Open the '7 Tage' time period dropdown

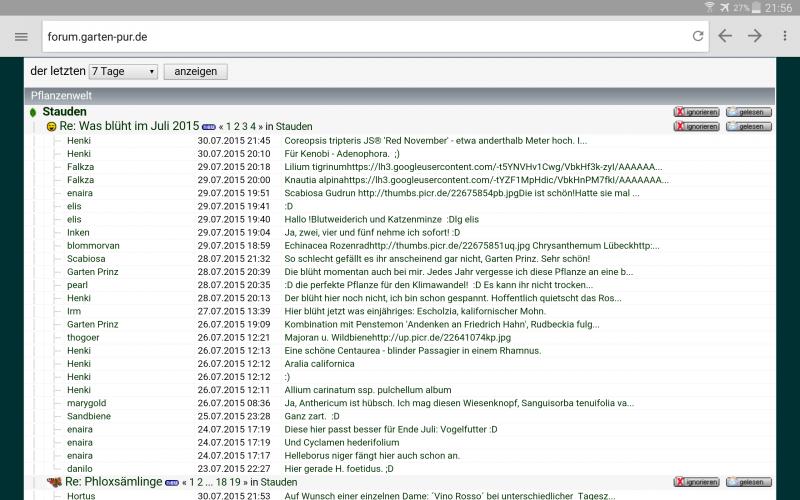tap(123, 72)
